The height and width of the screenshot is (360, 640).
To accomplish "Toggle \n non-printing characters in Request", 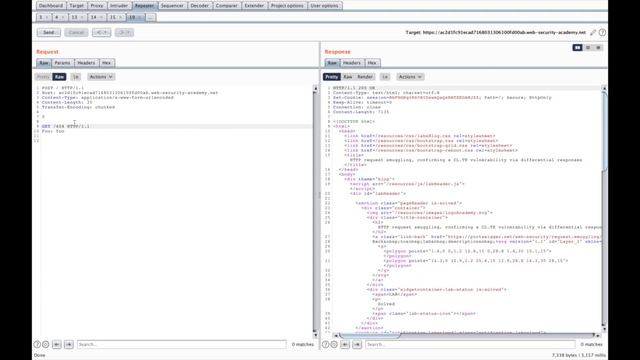I will pos(76,77).
